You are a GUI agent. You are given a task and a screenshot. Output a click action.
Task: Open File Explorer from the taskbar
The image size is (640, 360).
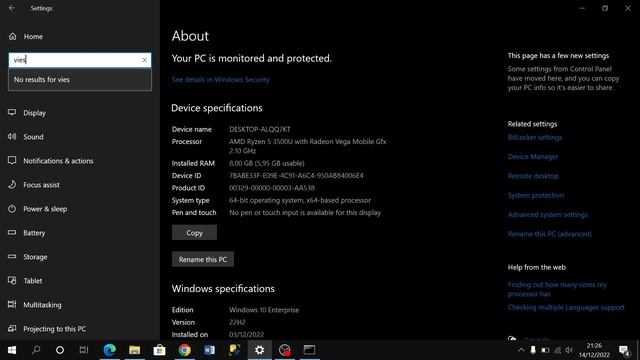(134, 350)
